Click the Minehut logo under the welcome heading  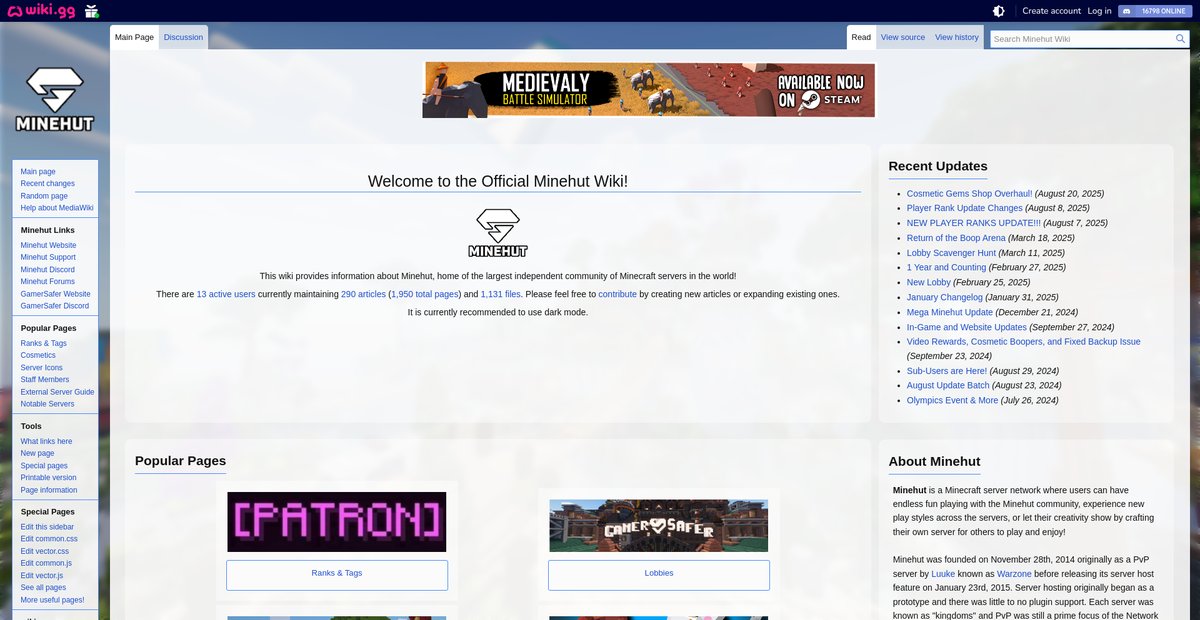[498, 233]
